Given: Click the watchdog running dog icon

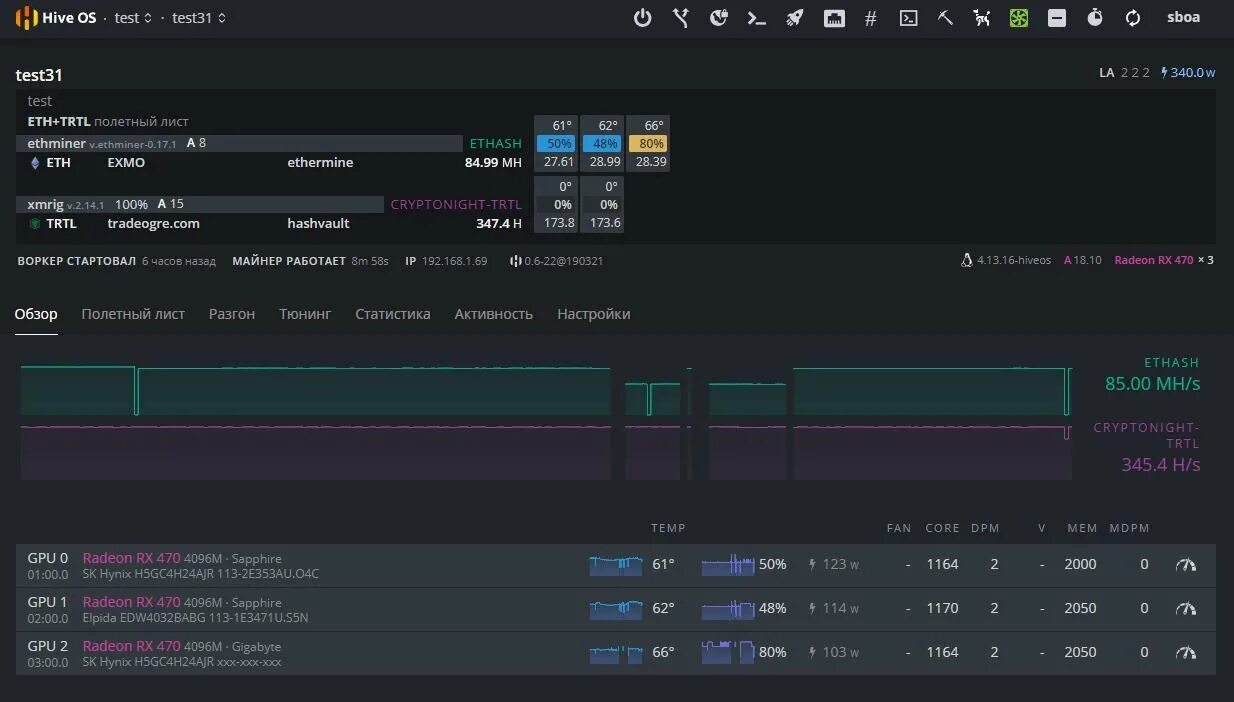Looking at the screenshot, I should [x=982, y=18].
